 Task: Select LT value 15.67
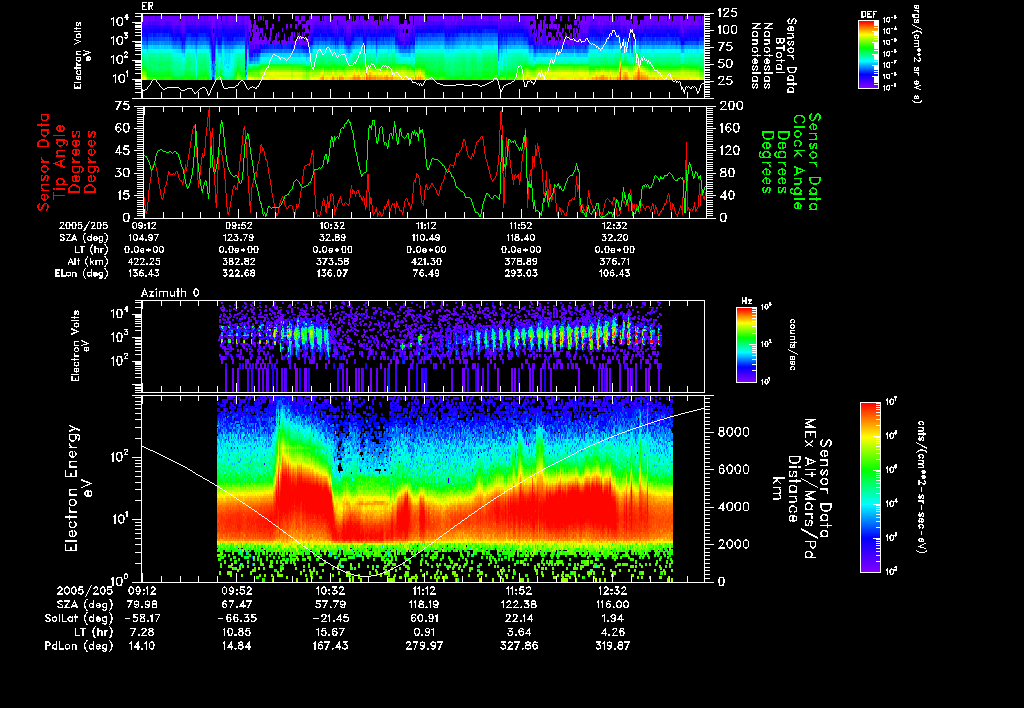coord(330,632)
